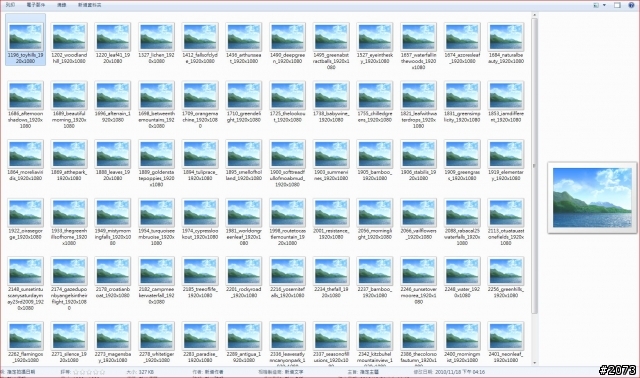The height and width of the screenshot is (378, 640).
Task: Select the 2248_water_1920x1080 file
Action: [x=462, y=277]
